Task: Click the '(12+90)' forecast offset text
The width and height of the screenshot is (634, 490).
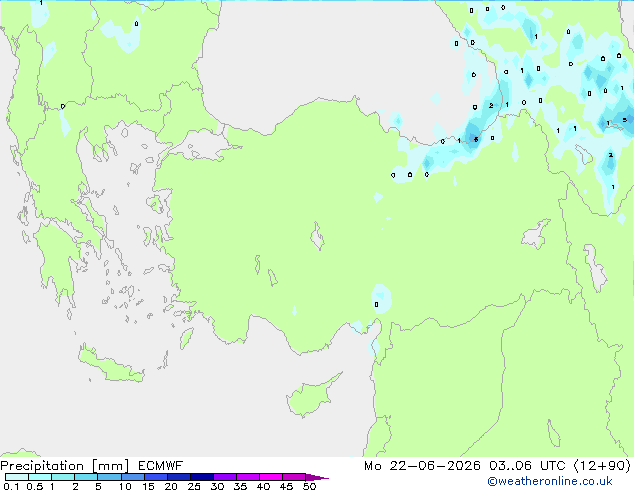Action: 602,466
